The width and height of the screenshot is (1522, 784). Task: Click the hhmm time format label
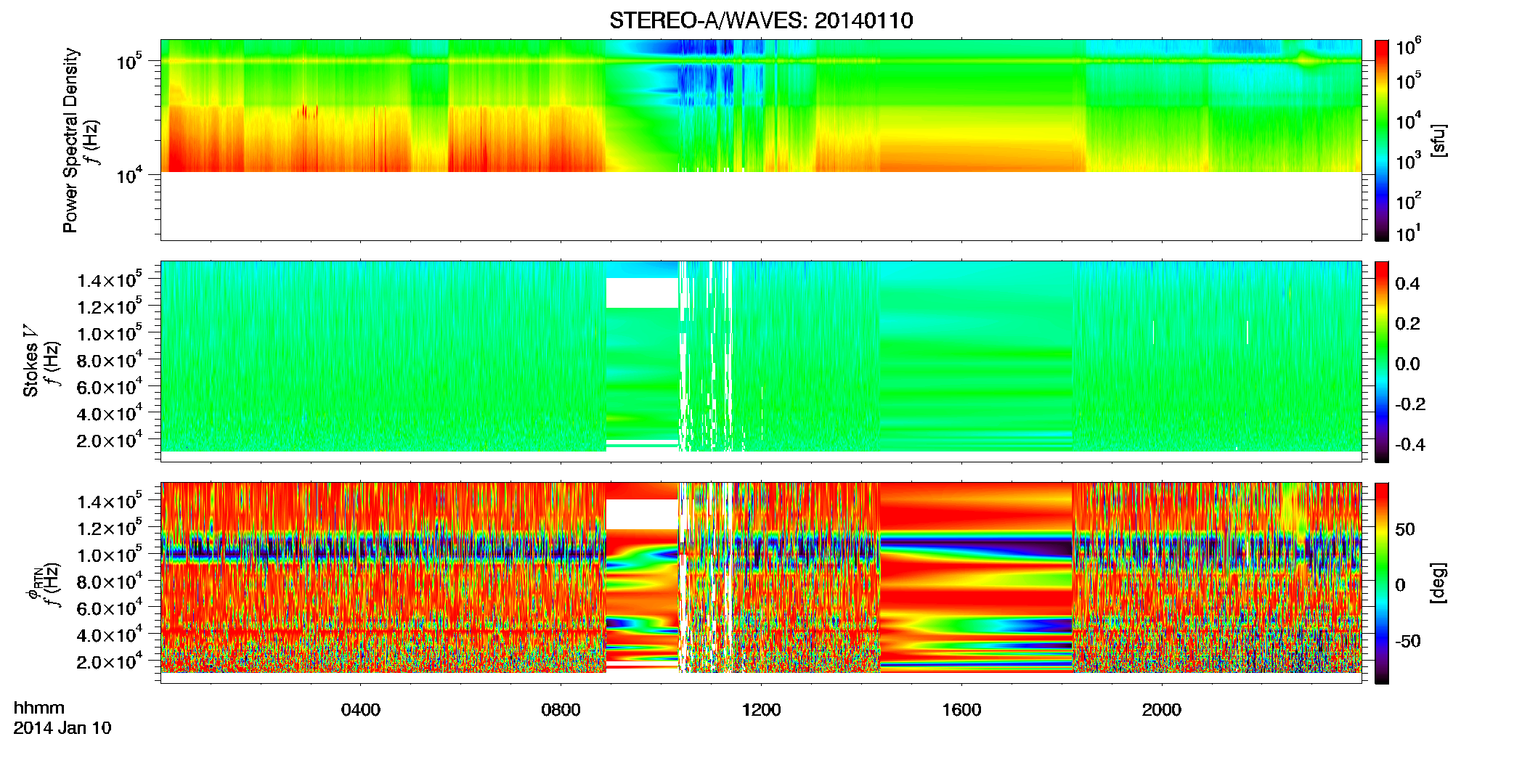tap(39, 709)
